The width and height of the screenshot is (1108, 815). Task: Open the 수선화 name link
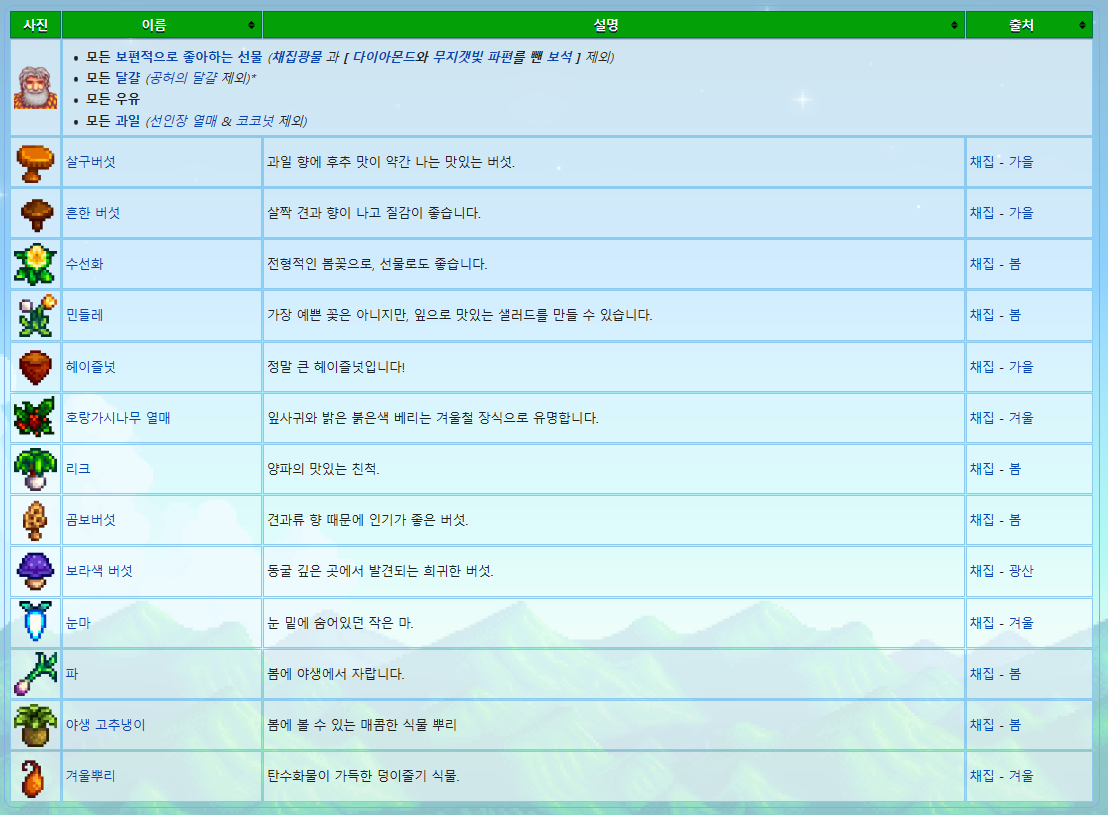[x=84, y=264]
